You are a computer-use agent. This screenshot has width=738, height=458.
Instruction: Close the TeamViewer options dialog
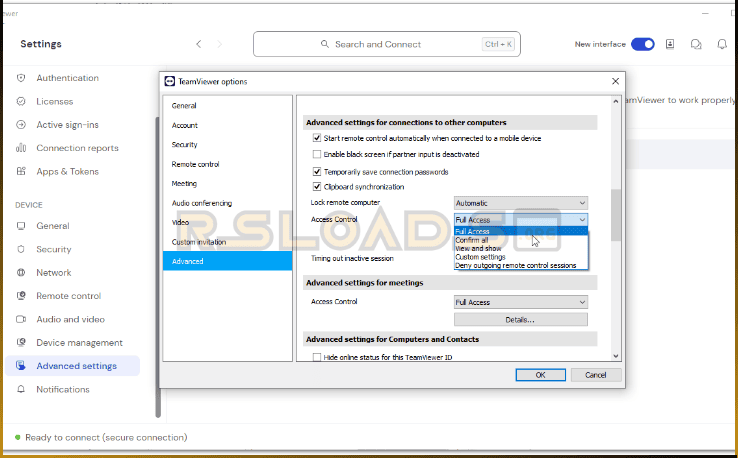(x=615, y=81)
